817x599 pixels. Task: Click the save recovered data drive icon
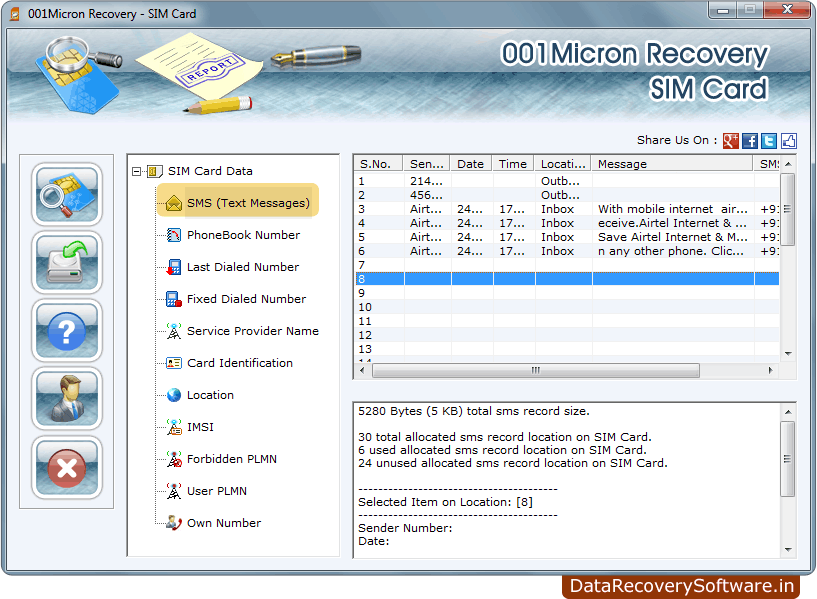[x=67, y=263]
